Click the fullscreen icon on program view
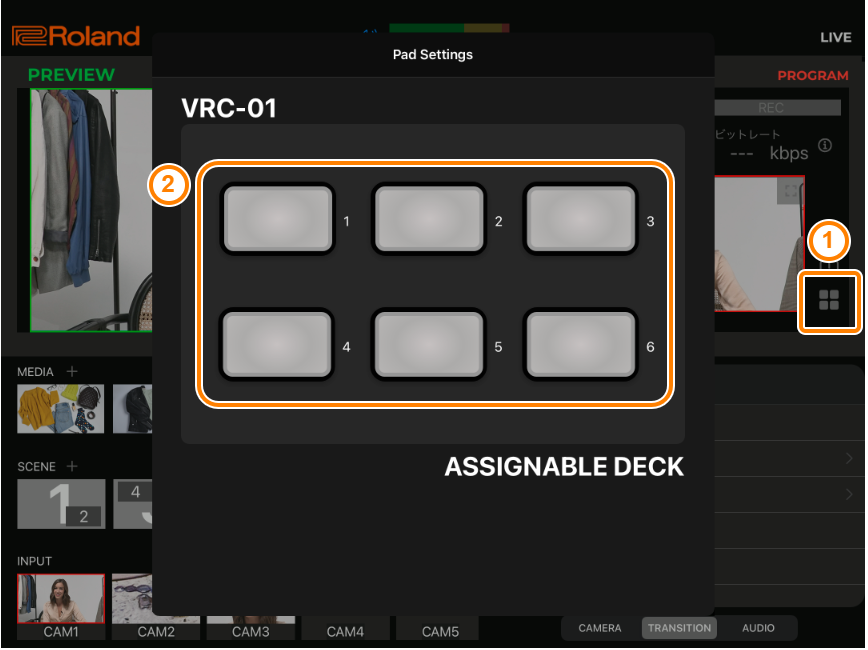This screenshot has width=868, height=650. (x=790, y=190)
